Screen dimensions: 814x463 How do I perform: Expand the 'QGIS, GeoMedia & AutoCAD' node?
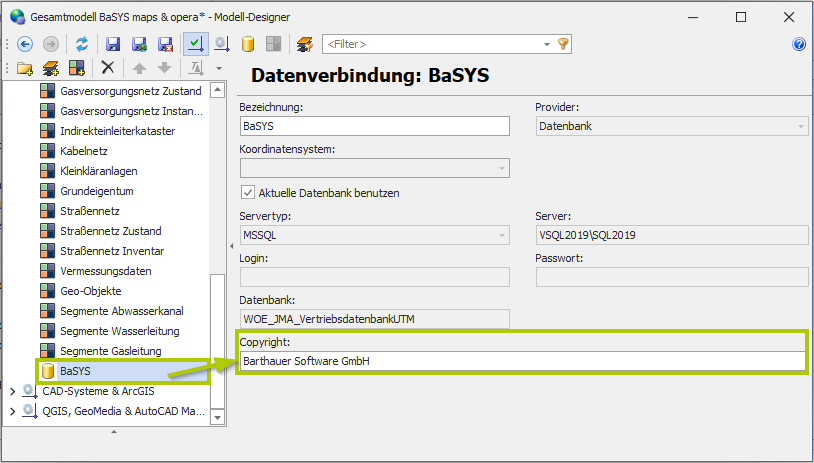point(12,411)
